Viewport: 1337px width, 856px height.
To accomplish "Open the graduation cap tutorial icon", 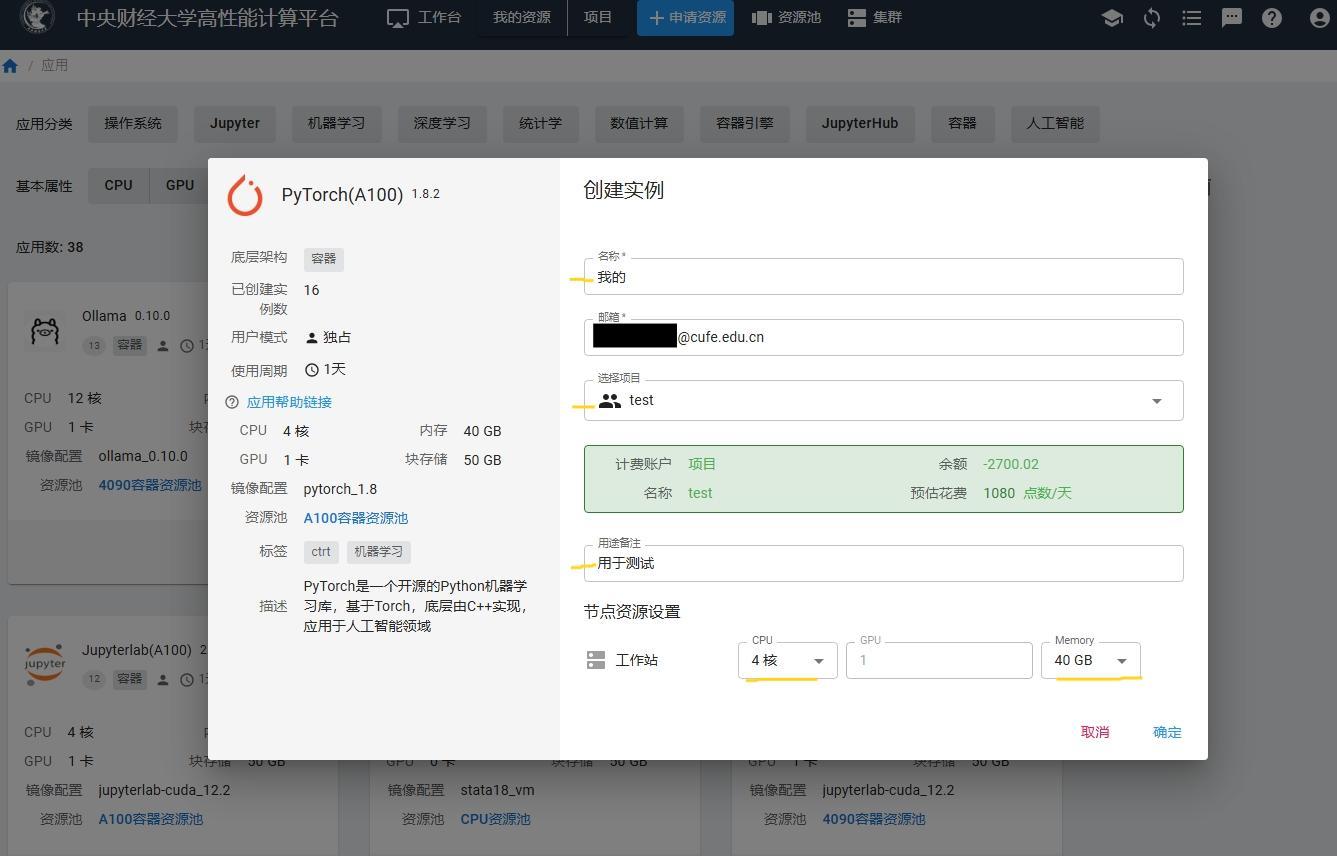I will 1111,18.
